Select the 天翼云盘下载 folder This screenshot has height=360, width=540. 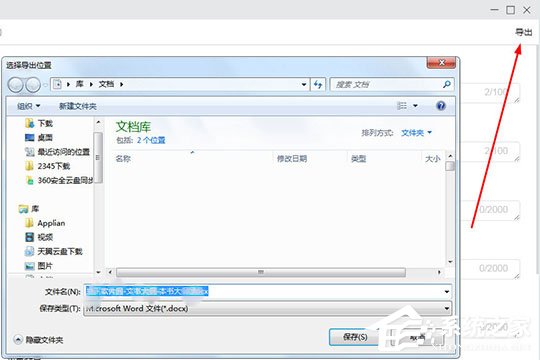point(54,251)
